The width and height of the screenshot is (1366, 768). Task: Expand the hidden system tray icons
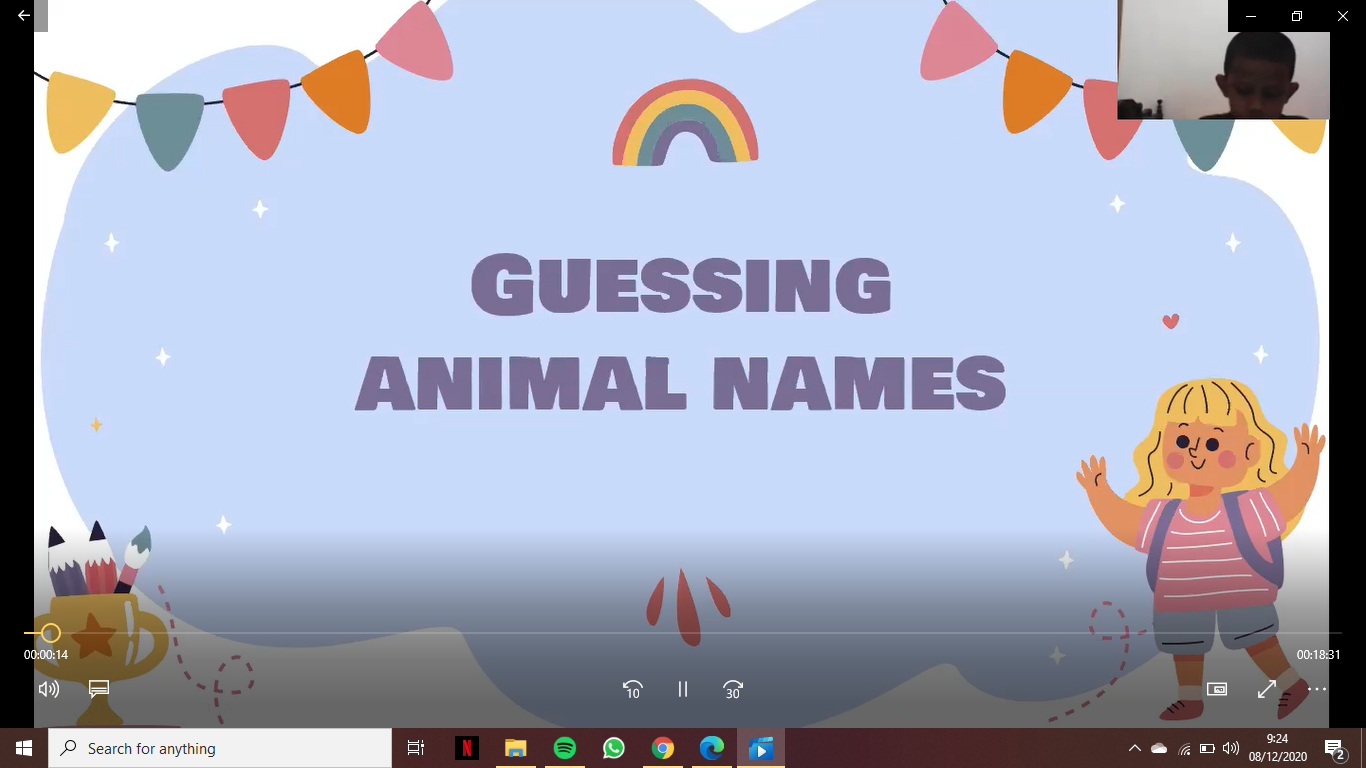[x=1134, y=748]
